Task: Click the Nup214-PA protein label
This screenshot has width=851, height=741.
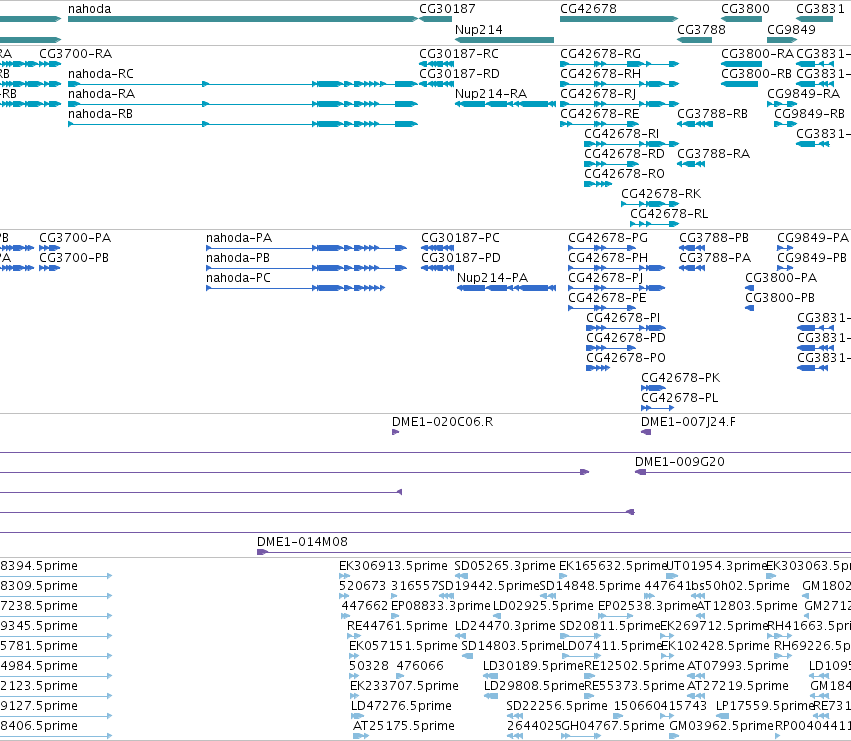Action: point(492,278)
